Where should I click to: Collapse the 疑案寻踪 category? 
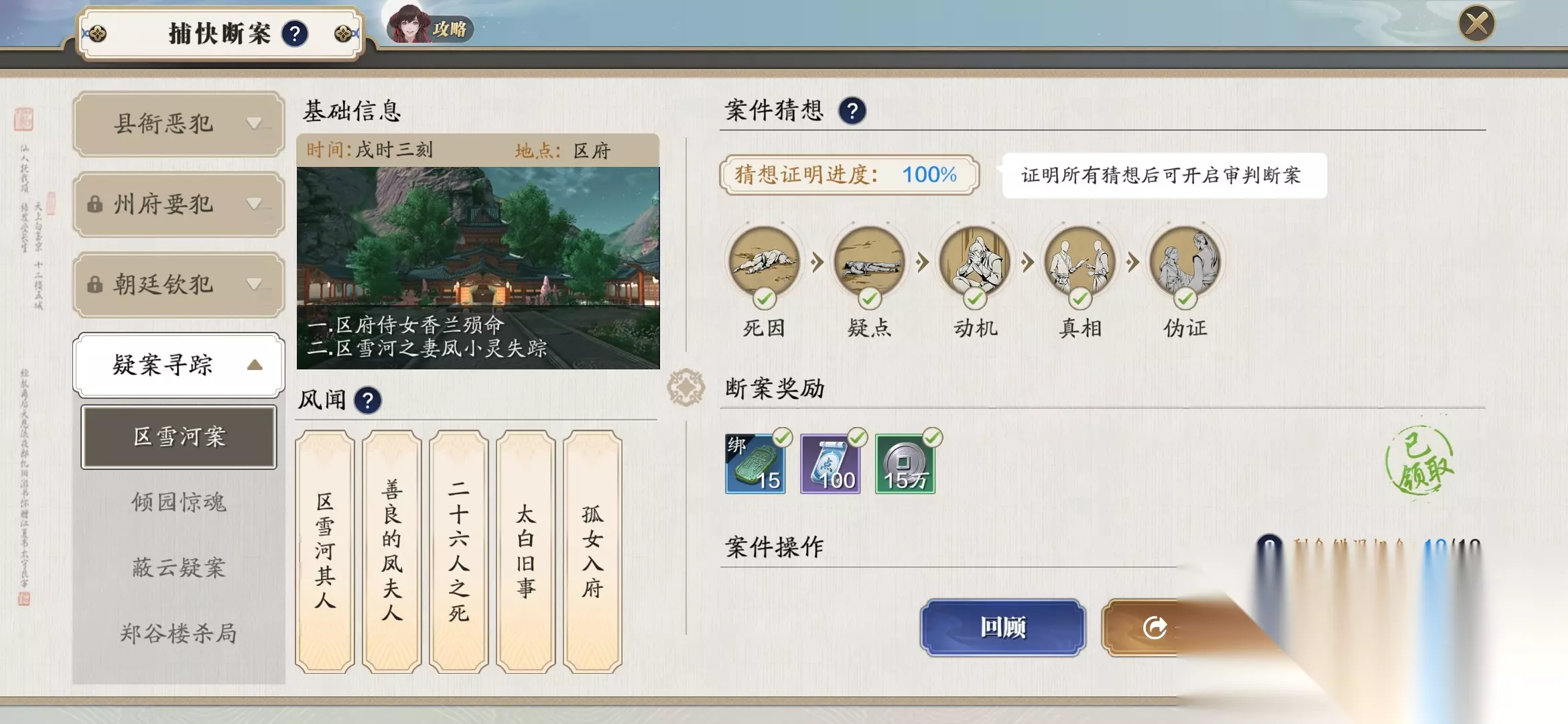[x=178, y=365]
